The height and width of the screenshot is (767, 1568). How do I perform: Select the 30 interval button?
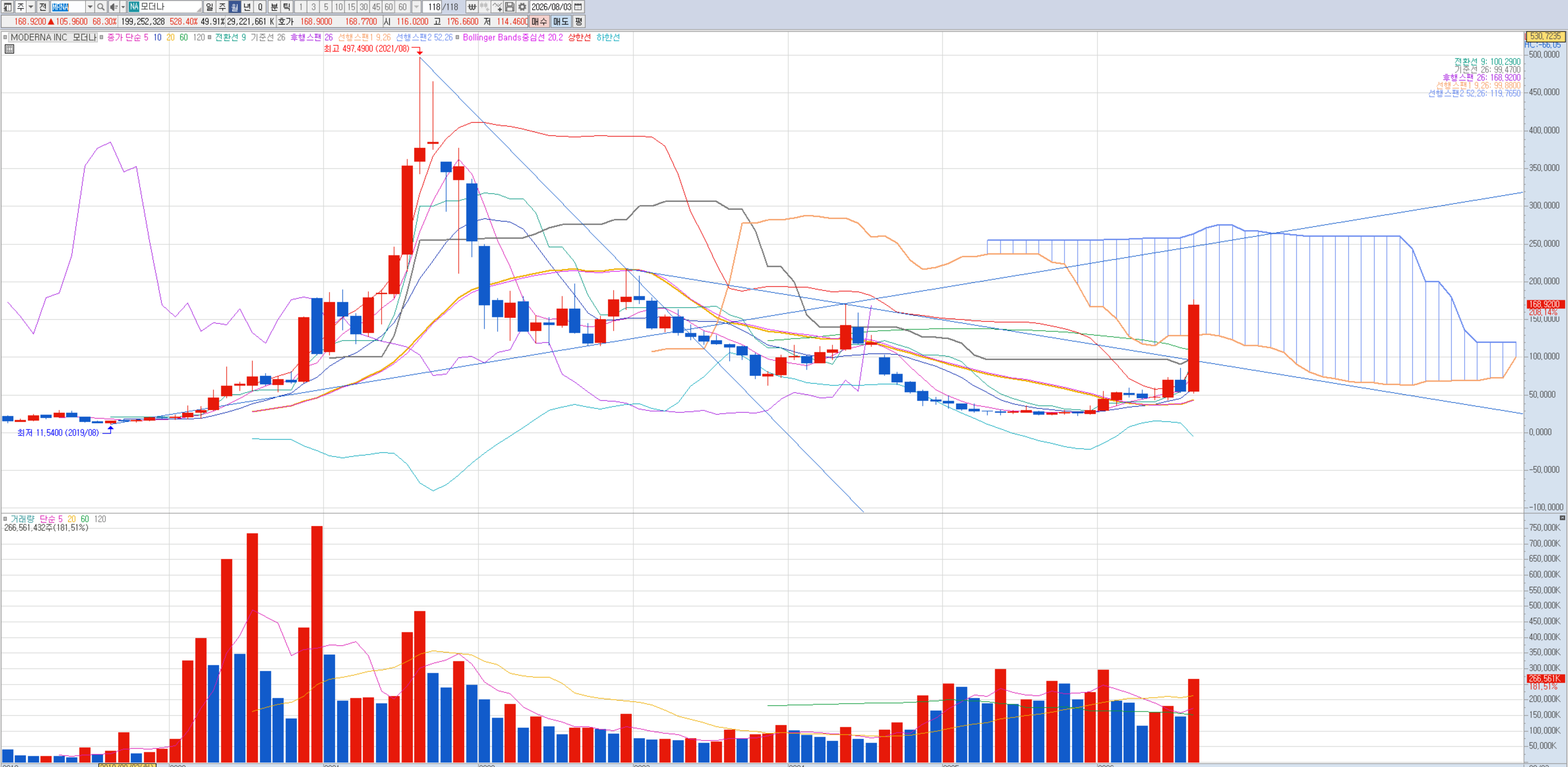click(364, 7)
